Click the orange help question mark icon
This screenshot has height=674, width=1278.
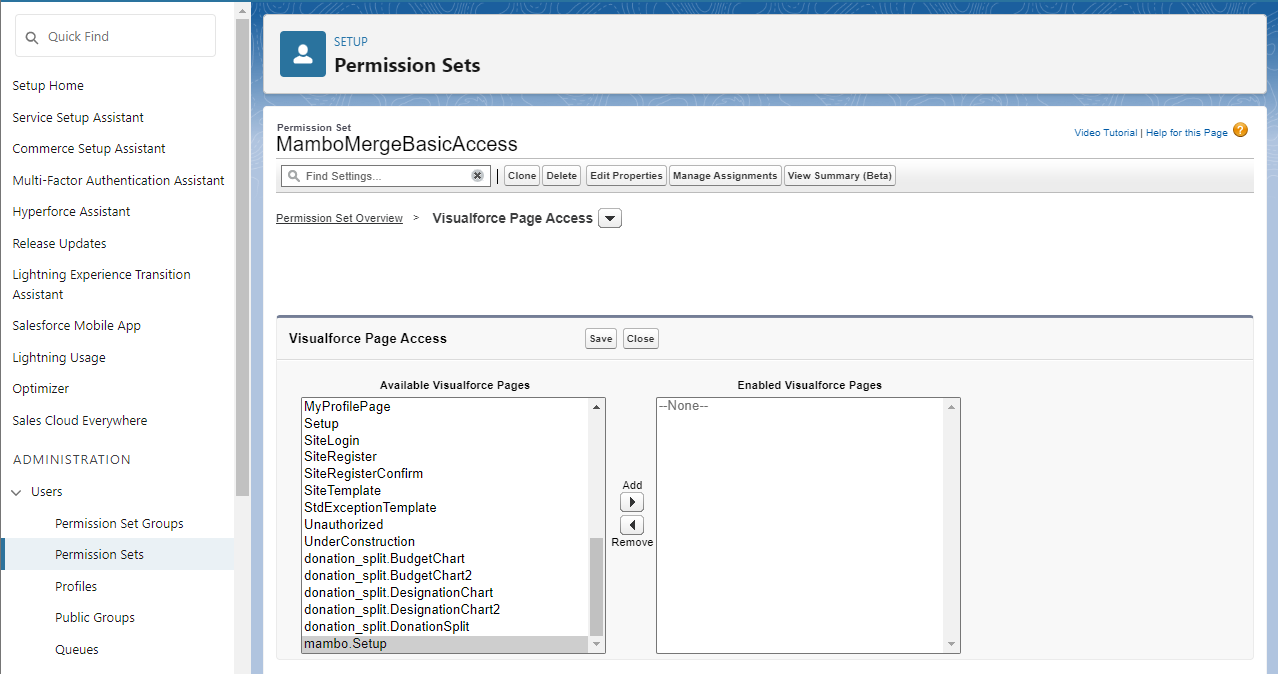click(x=1240, y=131)
